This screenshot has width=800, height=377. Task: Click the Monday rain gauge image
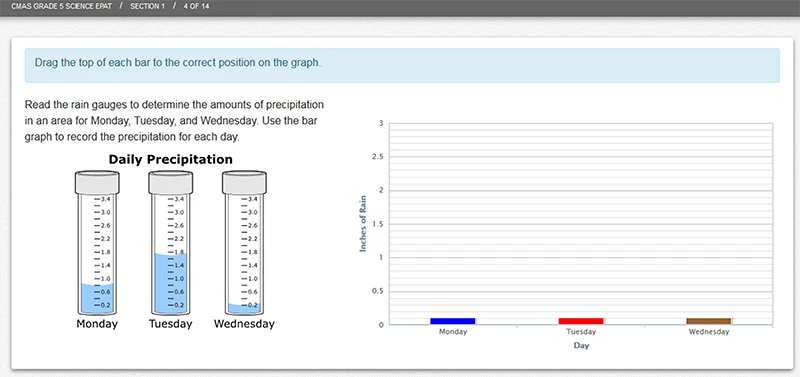[x=97, y=243]
